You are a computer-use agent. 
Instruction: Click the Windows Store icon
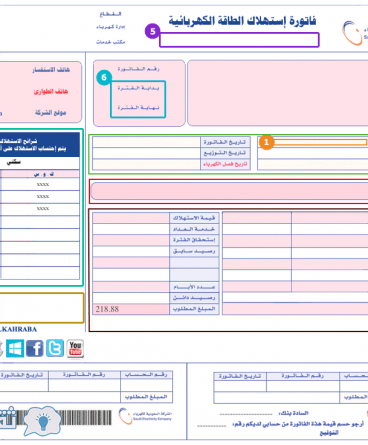click(15, 348)
